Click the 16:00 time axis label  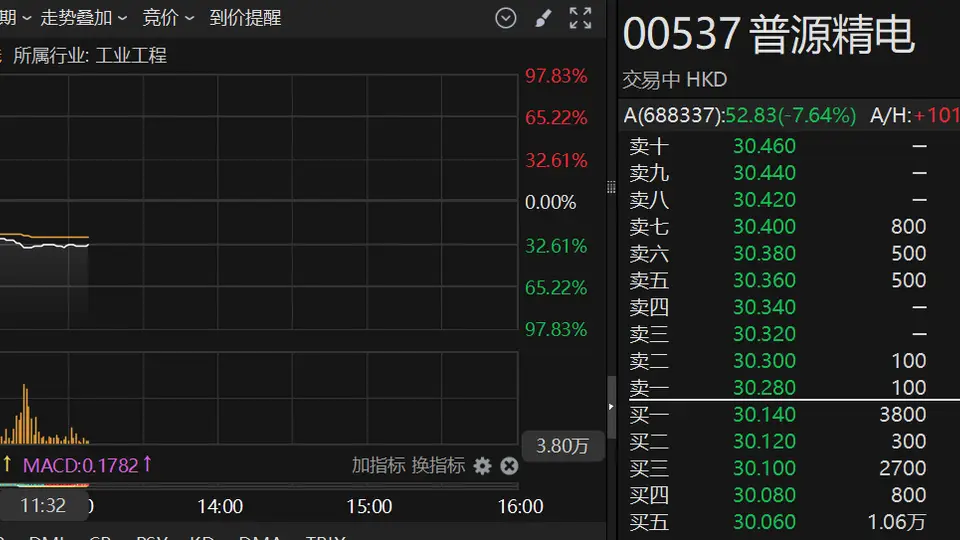coord(520,506)
